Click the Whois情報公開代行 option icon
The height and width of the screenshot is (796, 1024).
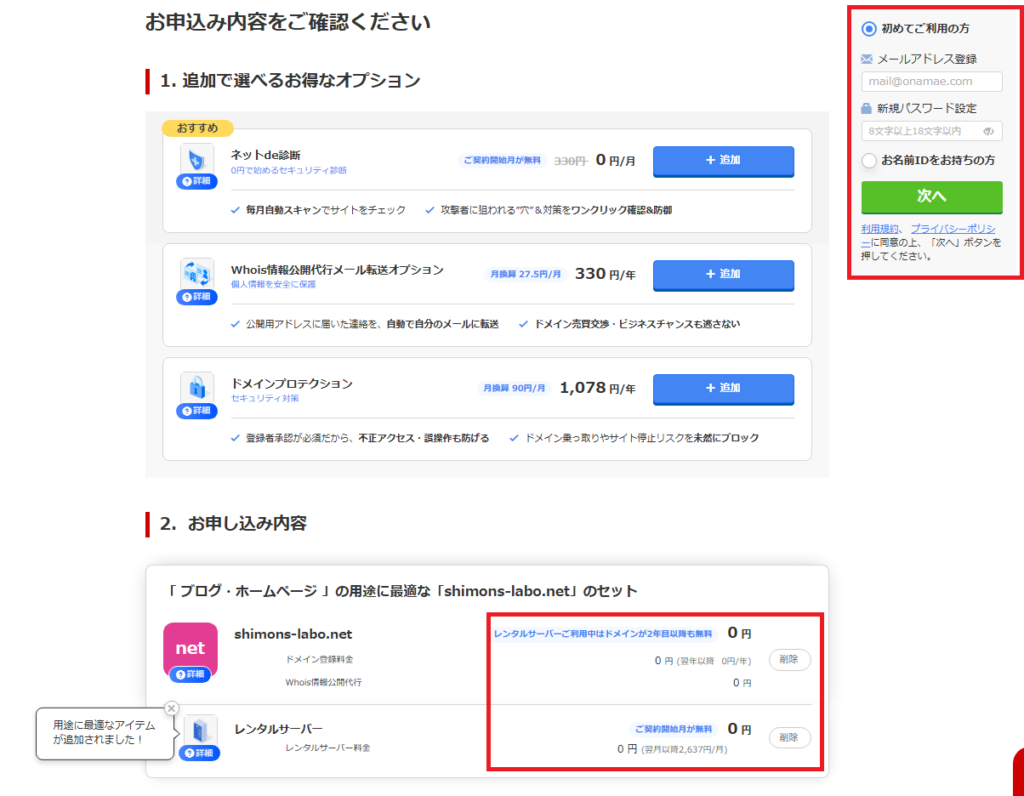click(196, 273)
